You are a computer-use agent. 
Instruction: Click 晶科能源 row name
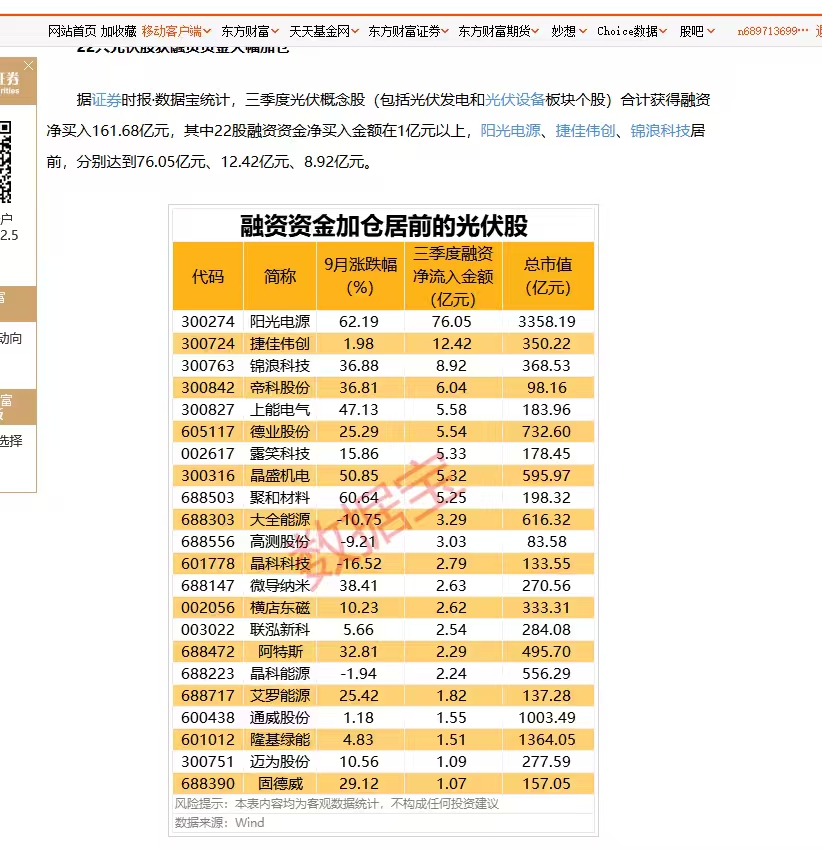(280, 674)
